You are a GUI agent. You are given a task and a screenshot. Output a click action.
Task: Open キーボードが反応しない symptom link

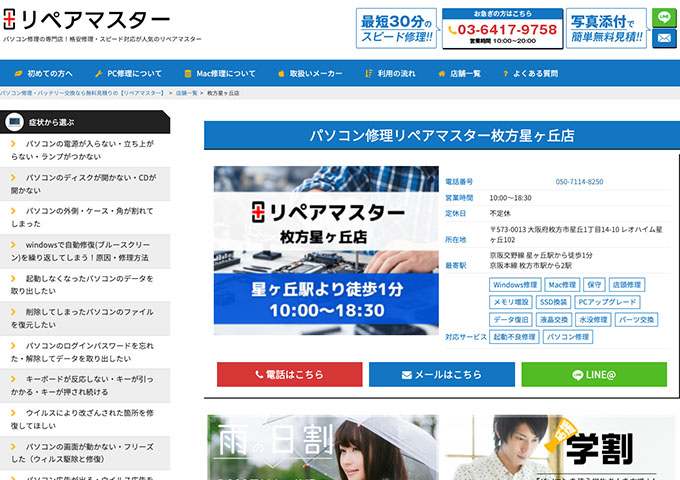click(x=85, y=385)
